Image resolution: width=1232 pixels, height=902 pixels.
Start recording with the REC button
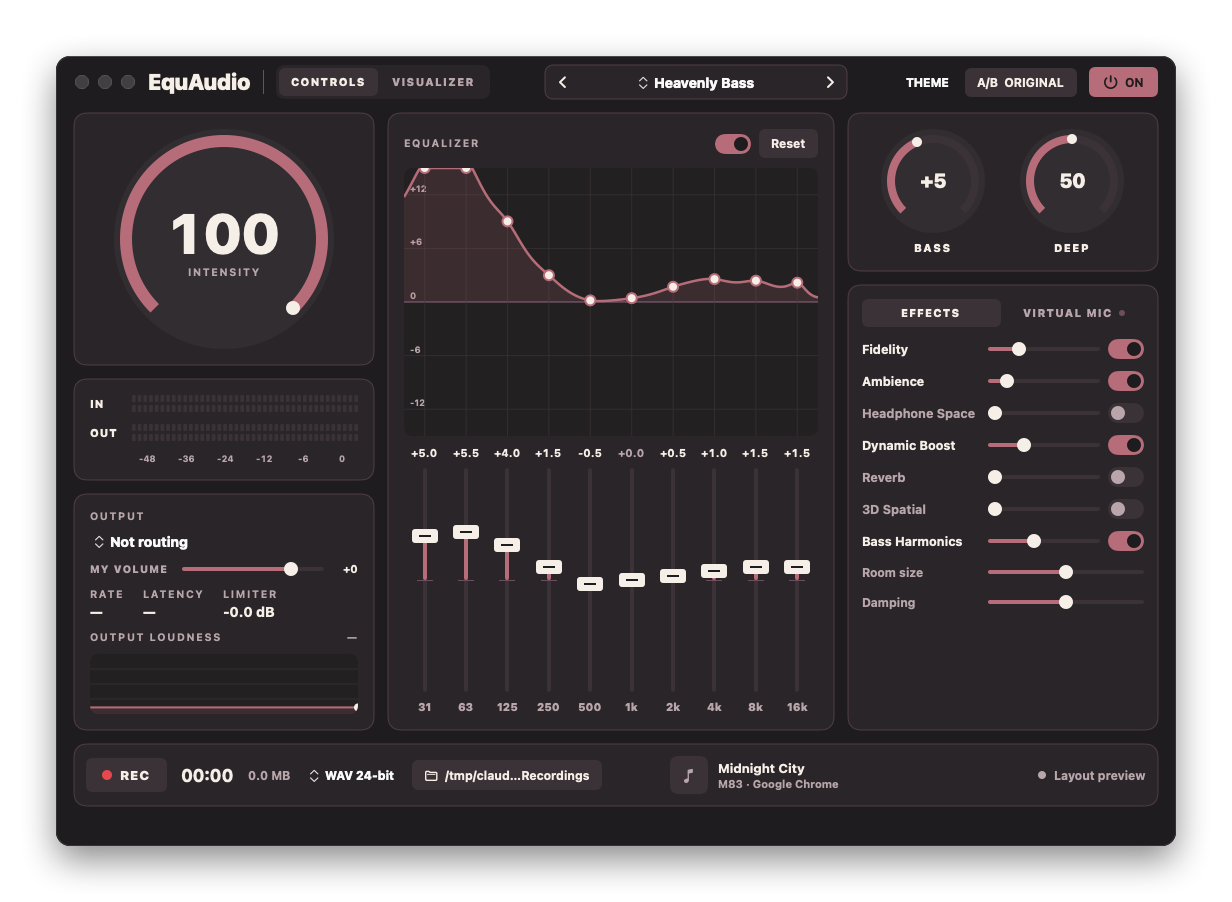(x=126, y=775)
